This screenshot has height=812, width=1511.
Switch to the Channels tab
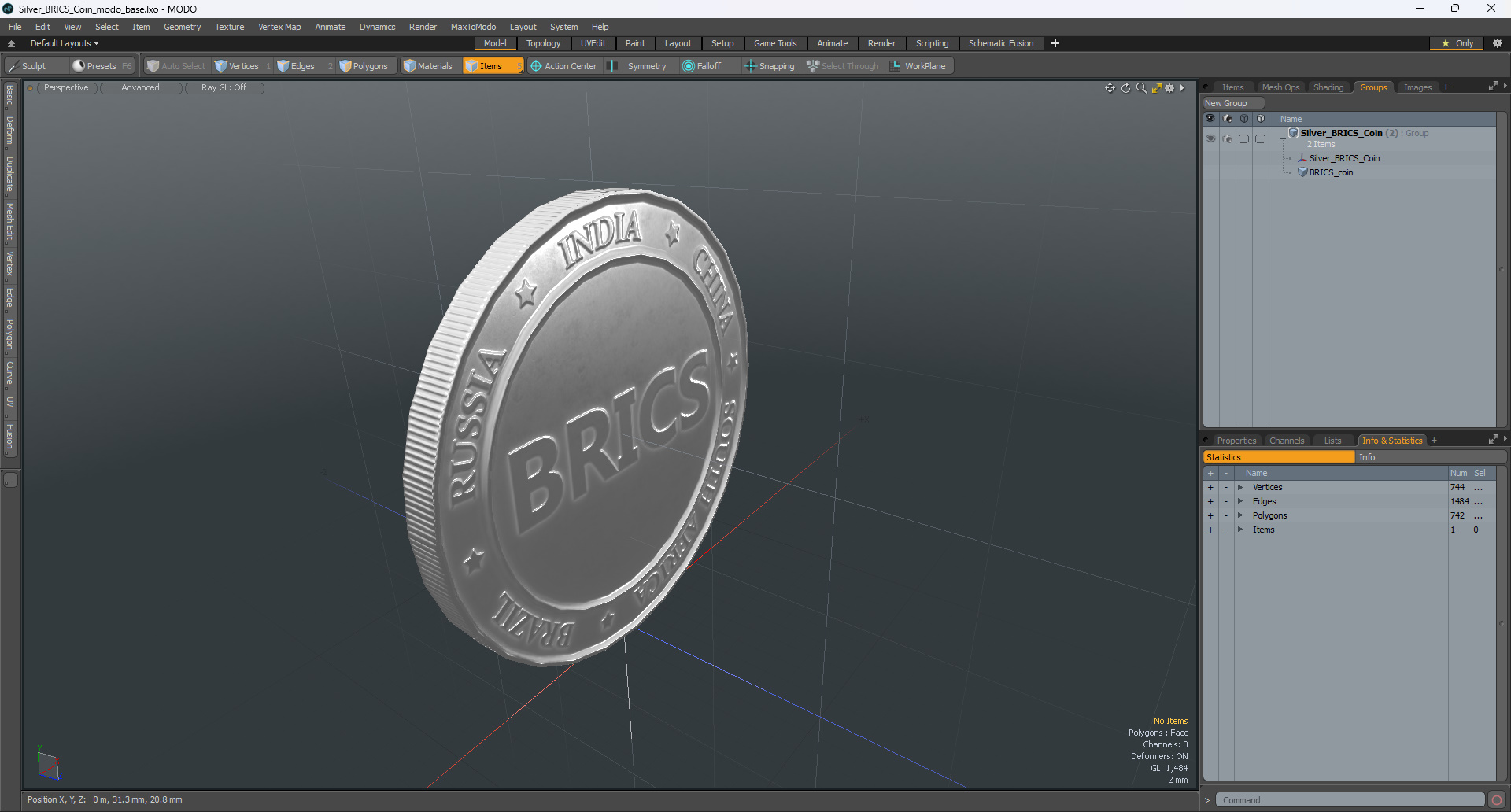click(x=1287, y=441)
